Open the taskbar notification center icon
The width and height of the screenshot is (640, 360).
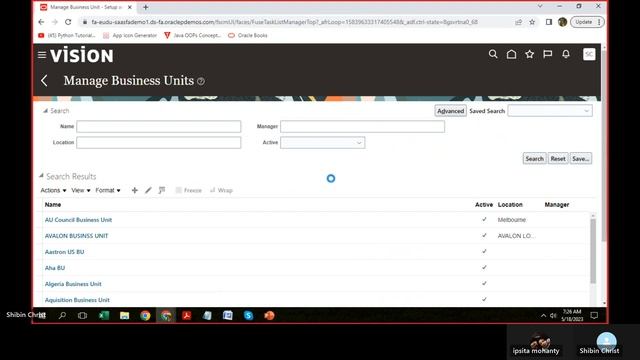594,315
